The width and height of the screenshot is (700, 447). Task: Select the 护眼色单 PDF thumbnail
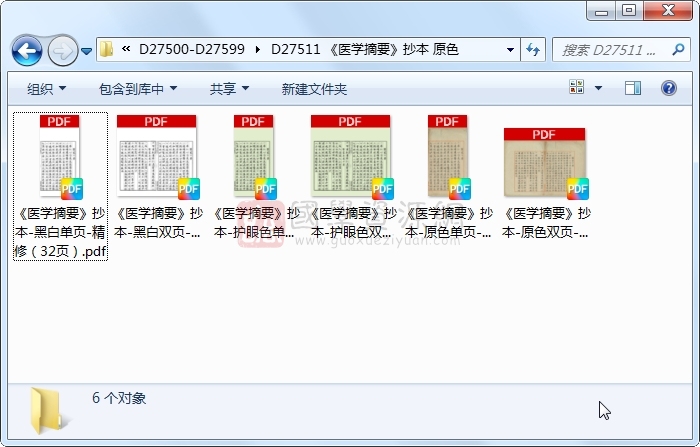254,157
